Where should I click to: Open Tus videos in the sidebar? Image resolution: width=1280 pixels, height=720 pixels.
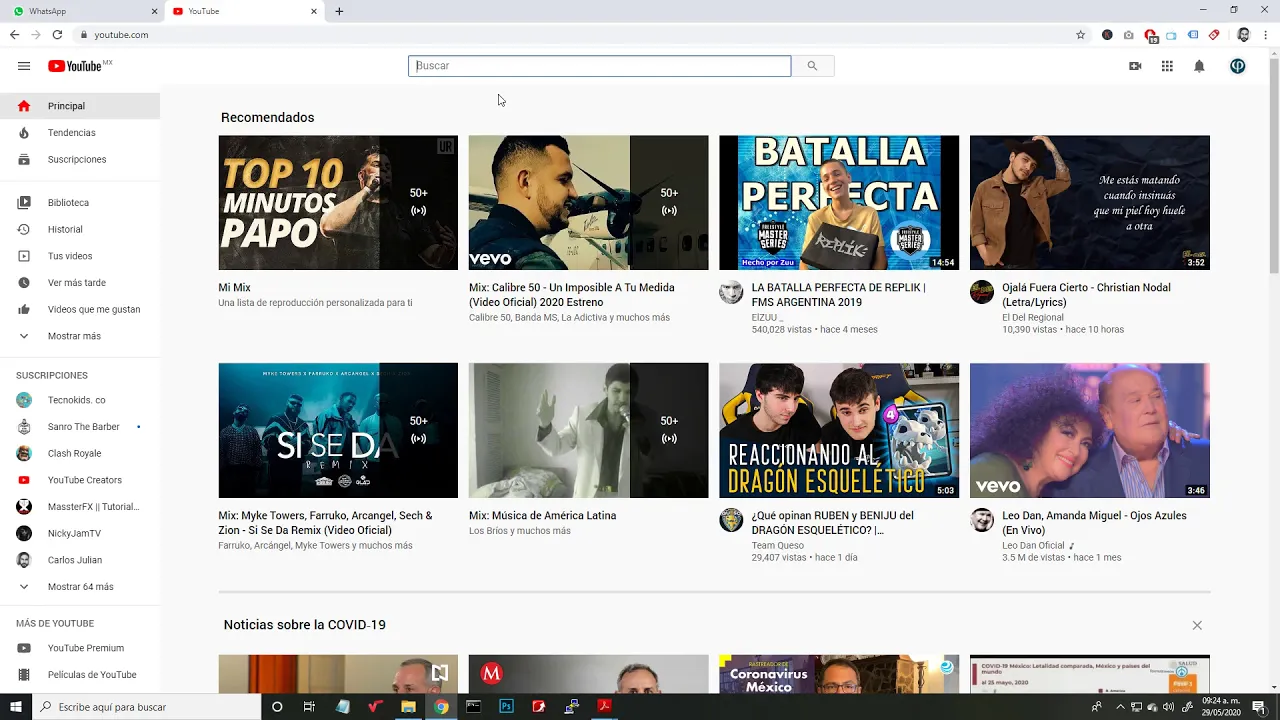(80, 257)
